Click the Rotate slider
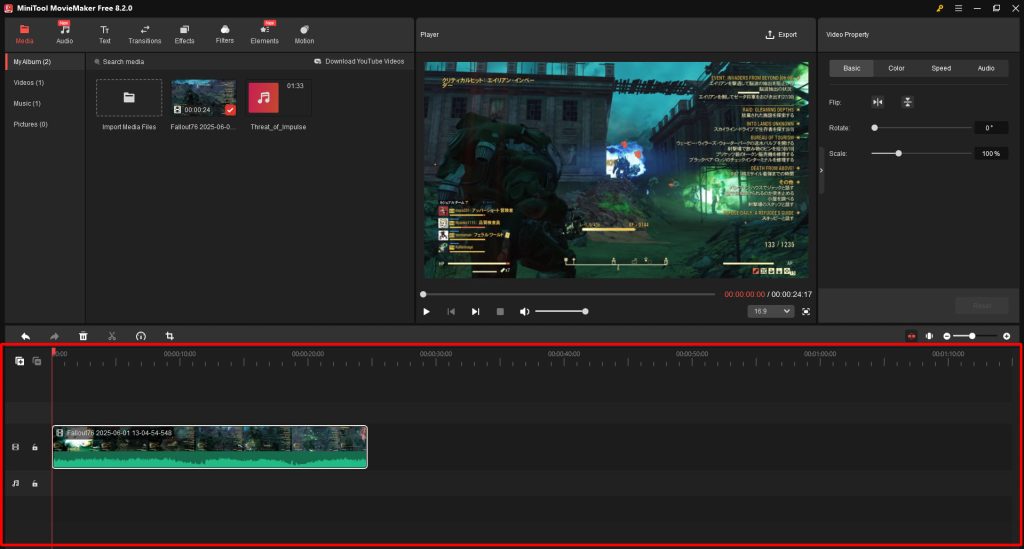Screen dimensions: 1024x549 (x=921, y=128)
